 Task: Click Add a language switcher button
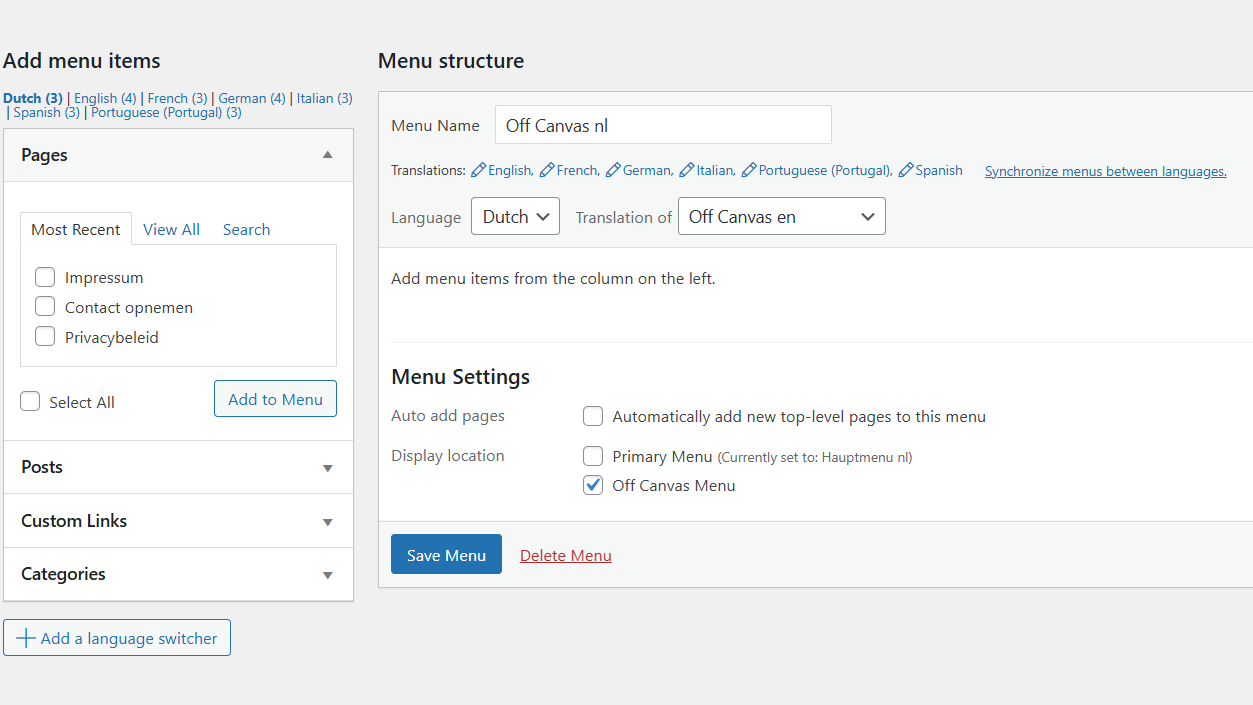coord(117,638)
